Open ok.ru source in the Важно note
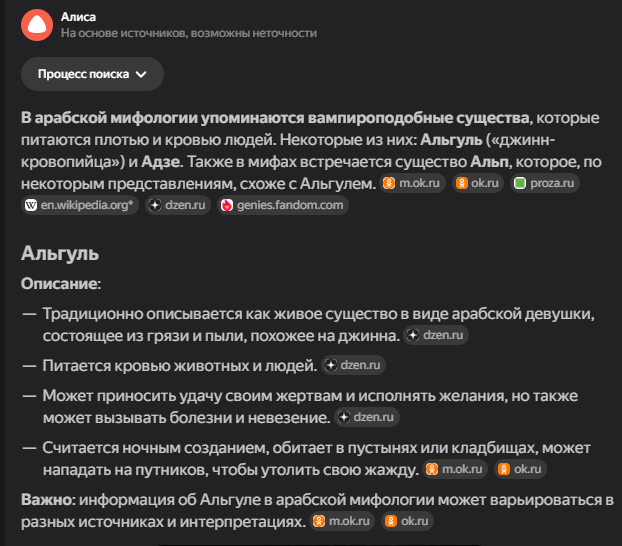The width and height of the screenshot is (622, 546). [x=404, y=521]
